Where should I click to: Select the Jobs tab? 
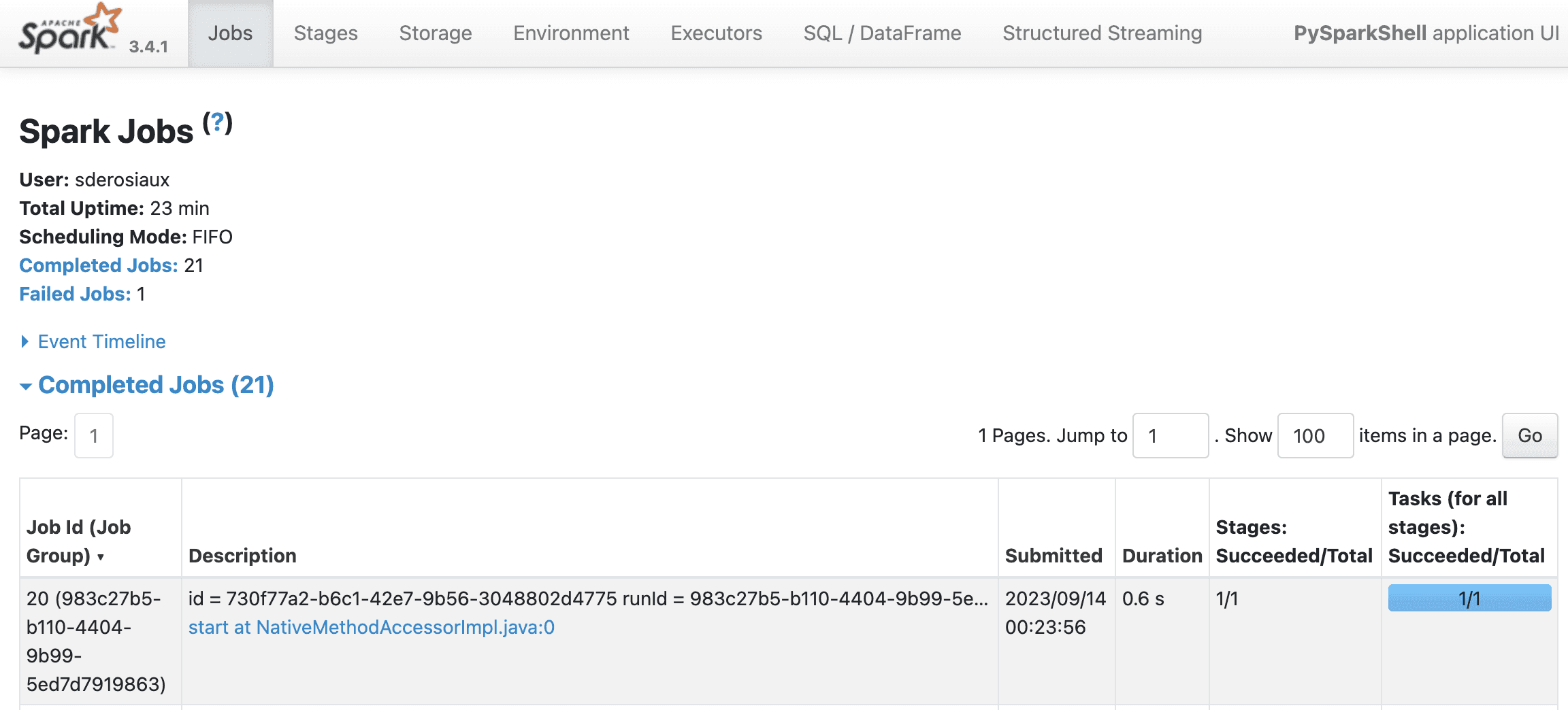coord(230,33)
